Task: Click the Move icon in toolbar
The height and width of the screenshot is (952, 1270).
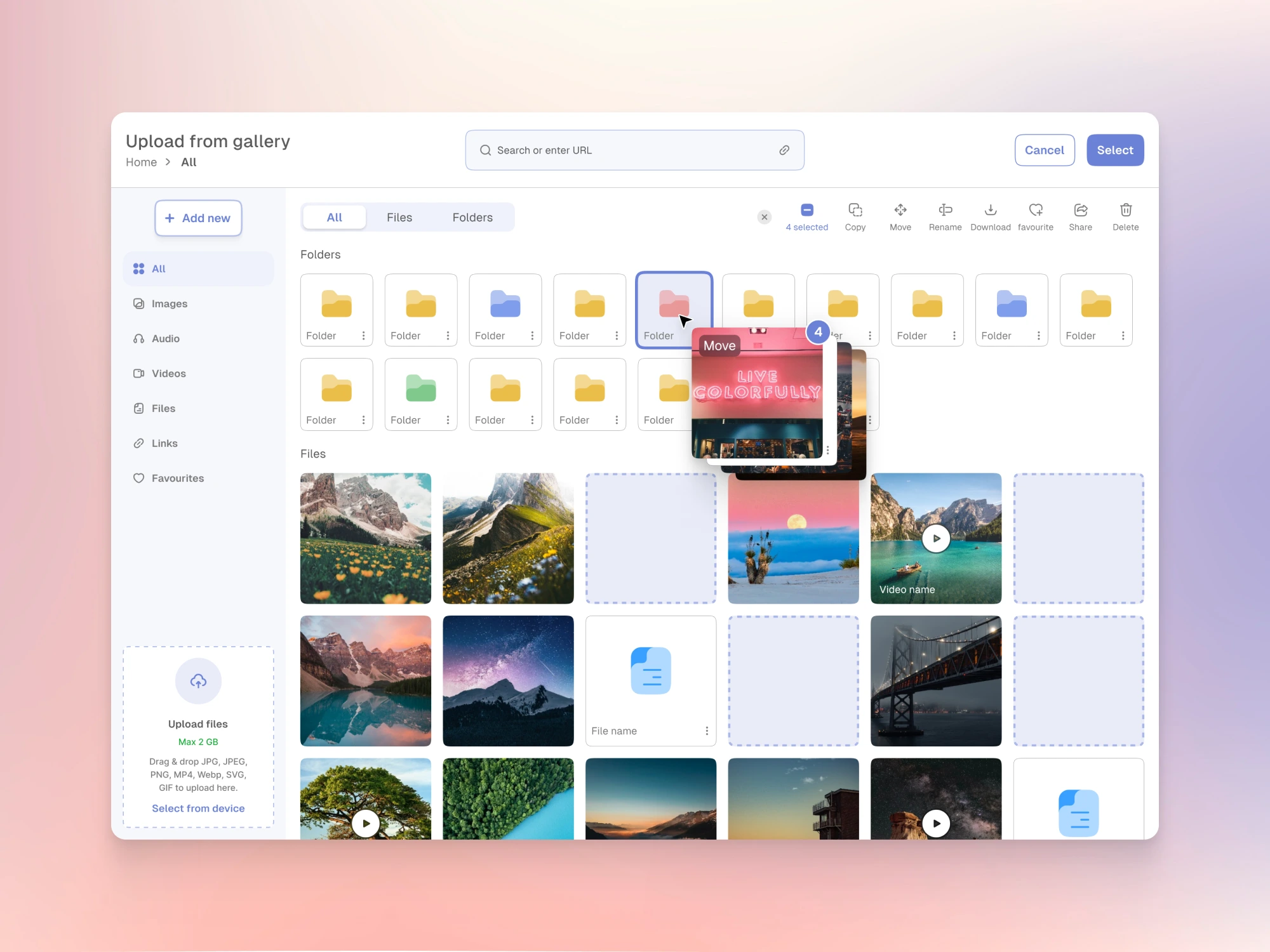Action: (x=900, y=210)
